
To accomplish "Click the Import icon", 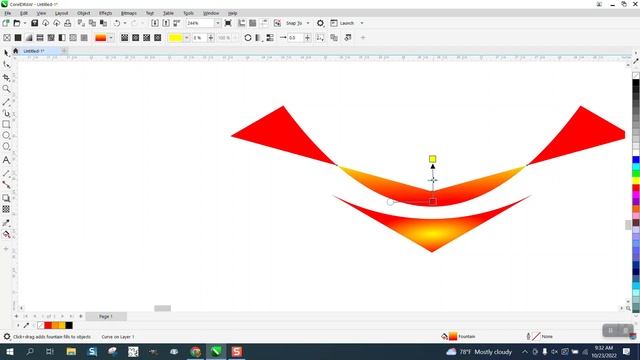I will (155, 23).
